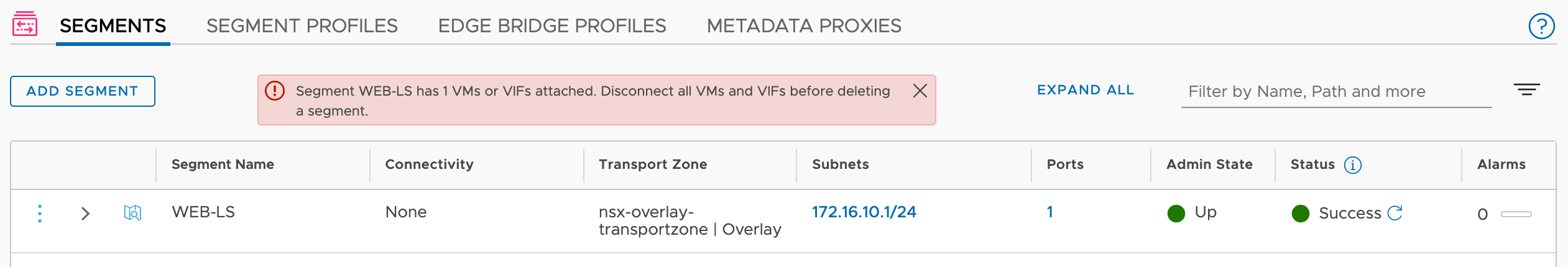Screen dimensions: 1568x267
Task: Click the red error alert icon
Action: [275, 91]
